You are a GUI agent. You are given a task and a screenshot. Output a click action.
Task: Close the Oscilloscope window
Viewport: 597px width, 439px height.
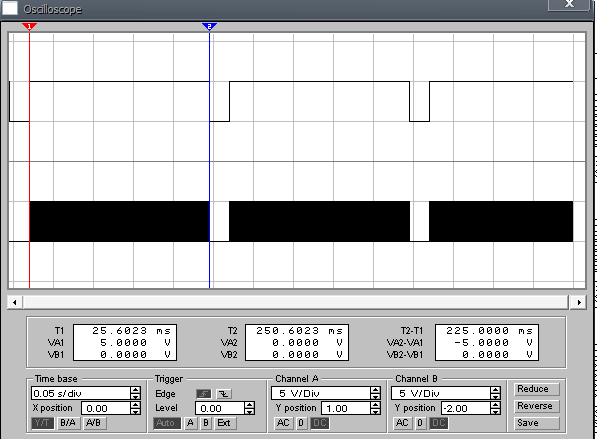569,5
